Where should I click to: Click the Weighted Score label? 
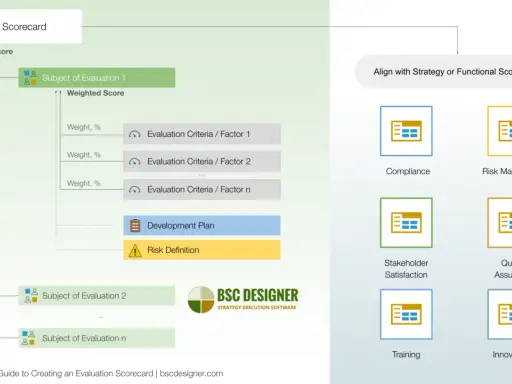click(96, 93)
